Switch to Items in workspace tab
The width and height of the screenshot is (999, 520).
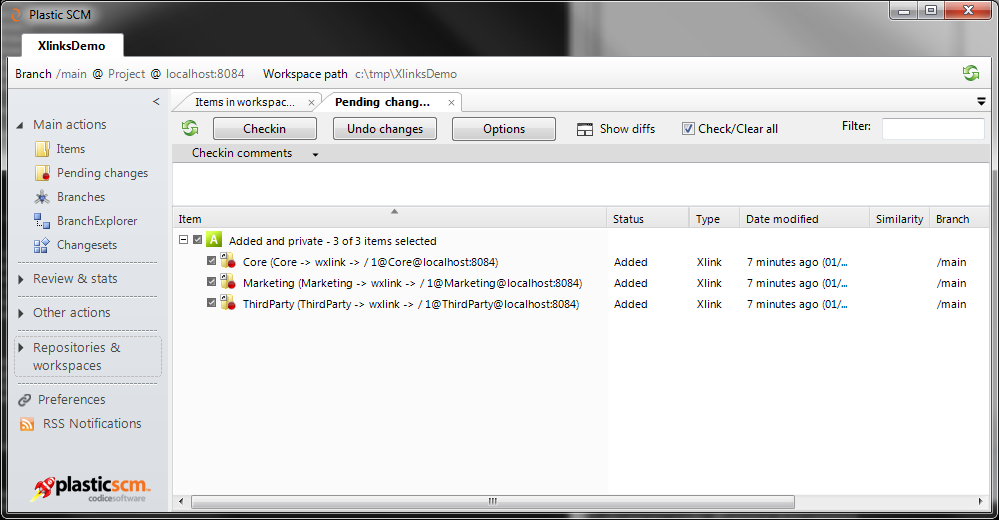click(x=245, y=102)
